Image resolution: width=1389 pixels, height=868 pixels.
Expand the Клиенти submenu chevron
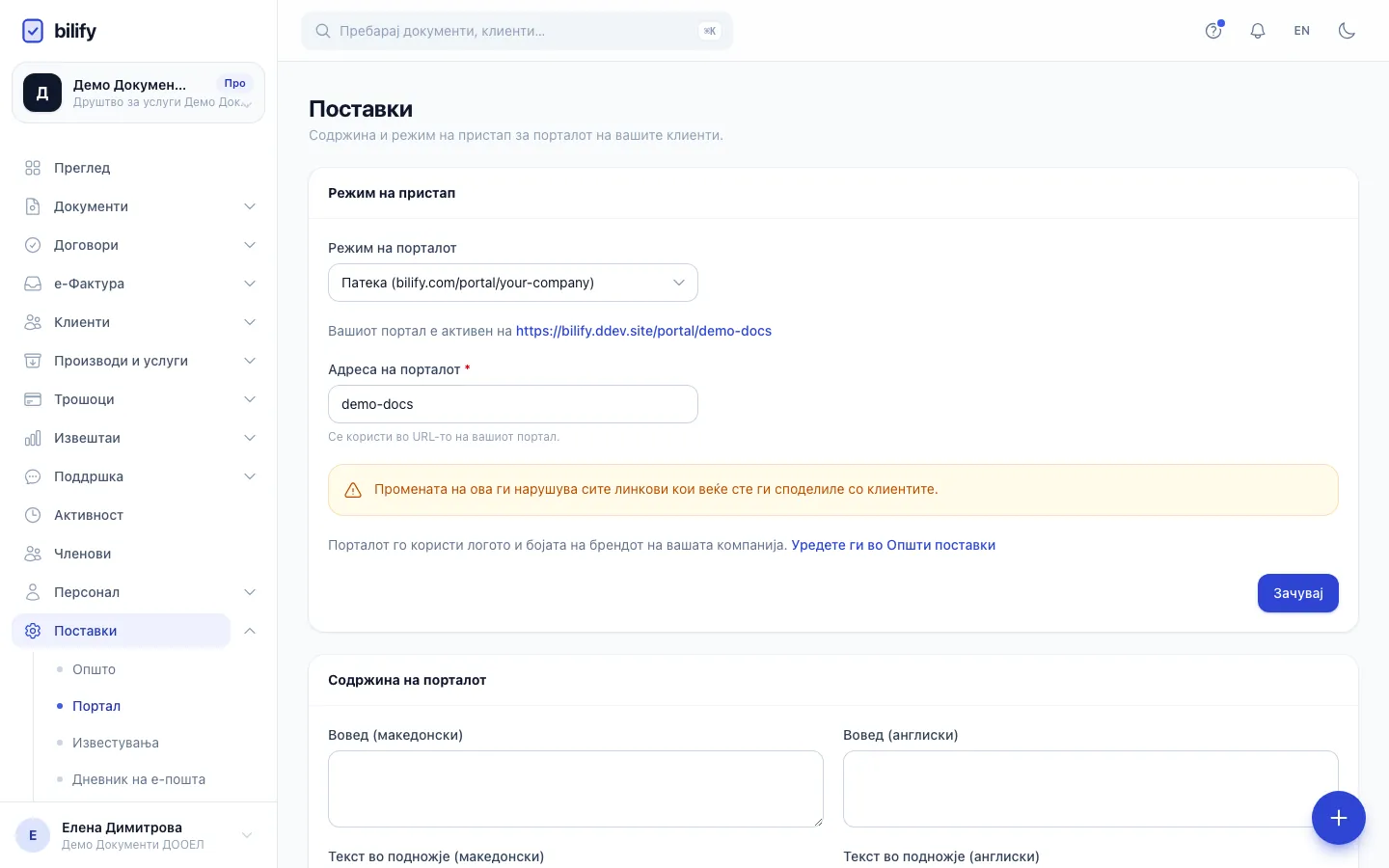click(x=250, y=322)
